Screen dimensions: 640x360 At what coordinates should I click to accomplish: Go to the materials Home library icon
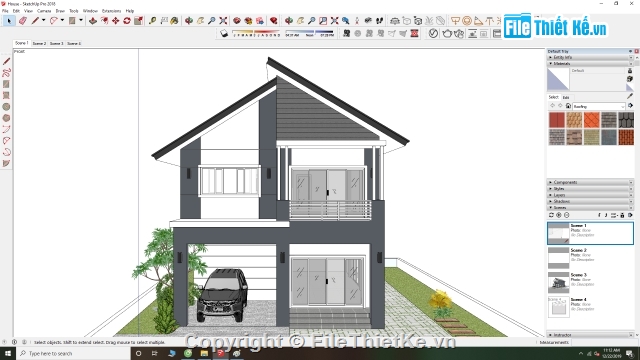[x=568, y=106]
